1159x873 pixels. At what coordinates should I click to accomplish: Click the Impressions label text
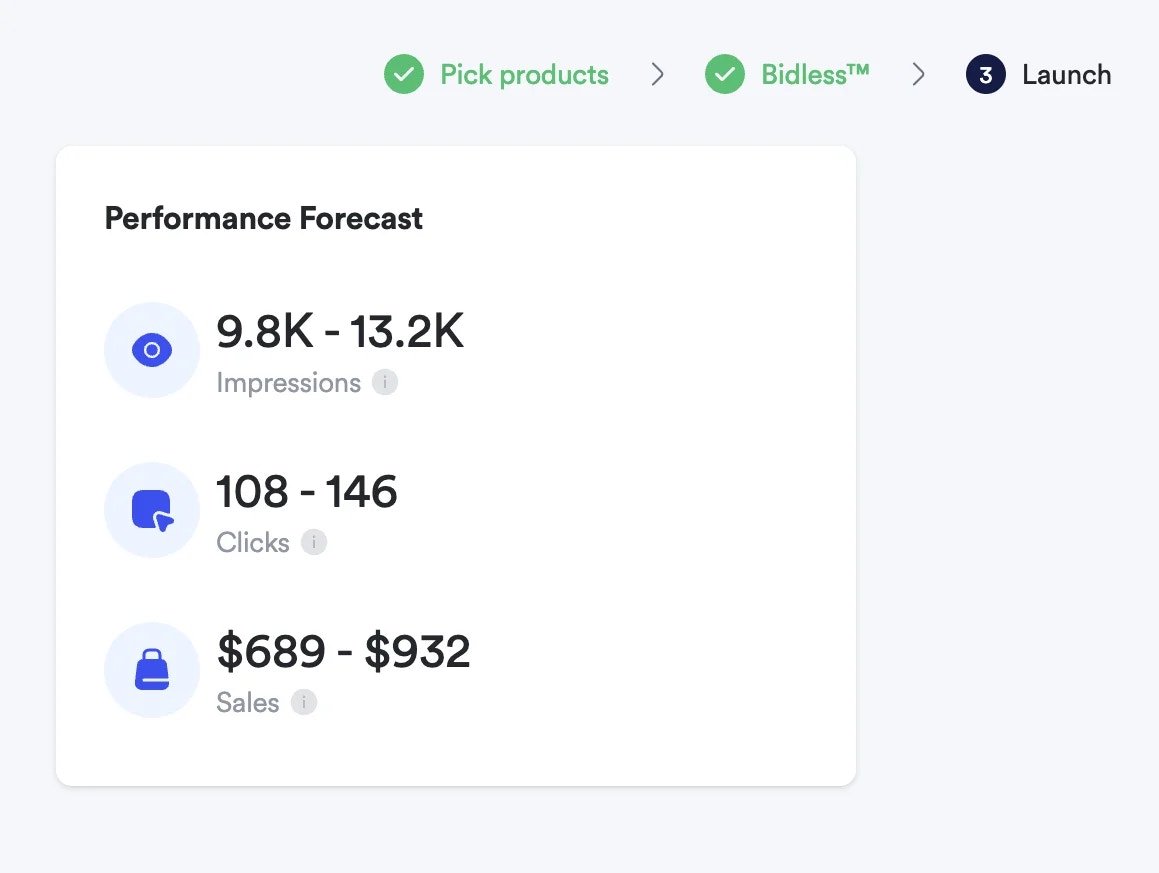pos(288,382)
